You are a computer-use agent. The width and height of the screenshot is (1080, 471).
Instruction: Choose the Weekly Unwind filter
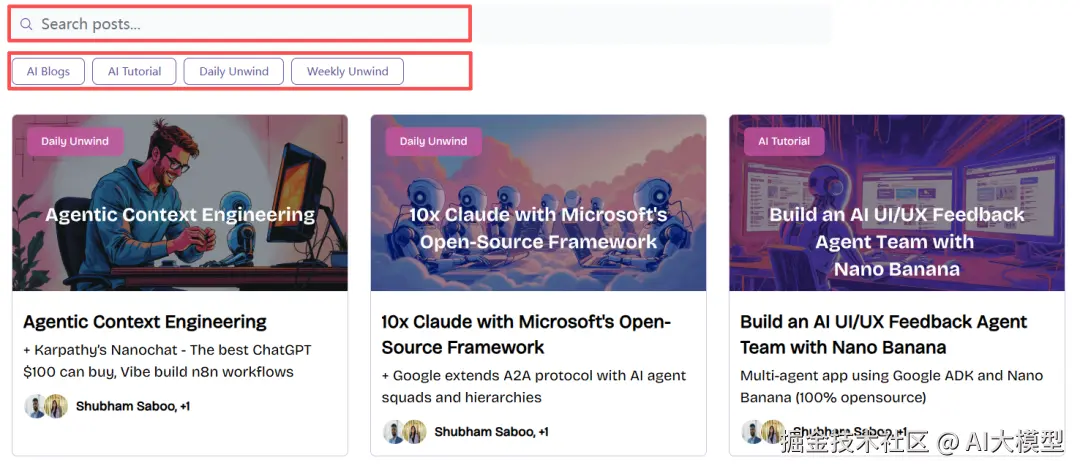pos(347,71)
